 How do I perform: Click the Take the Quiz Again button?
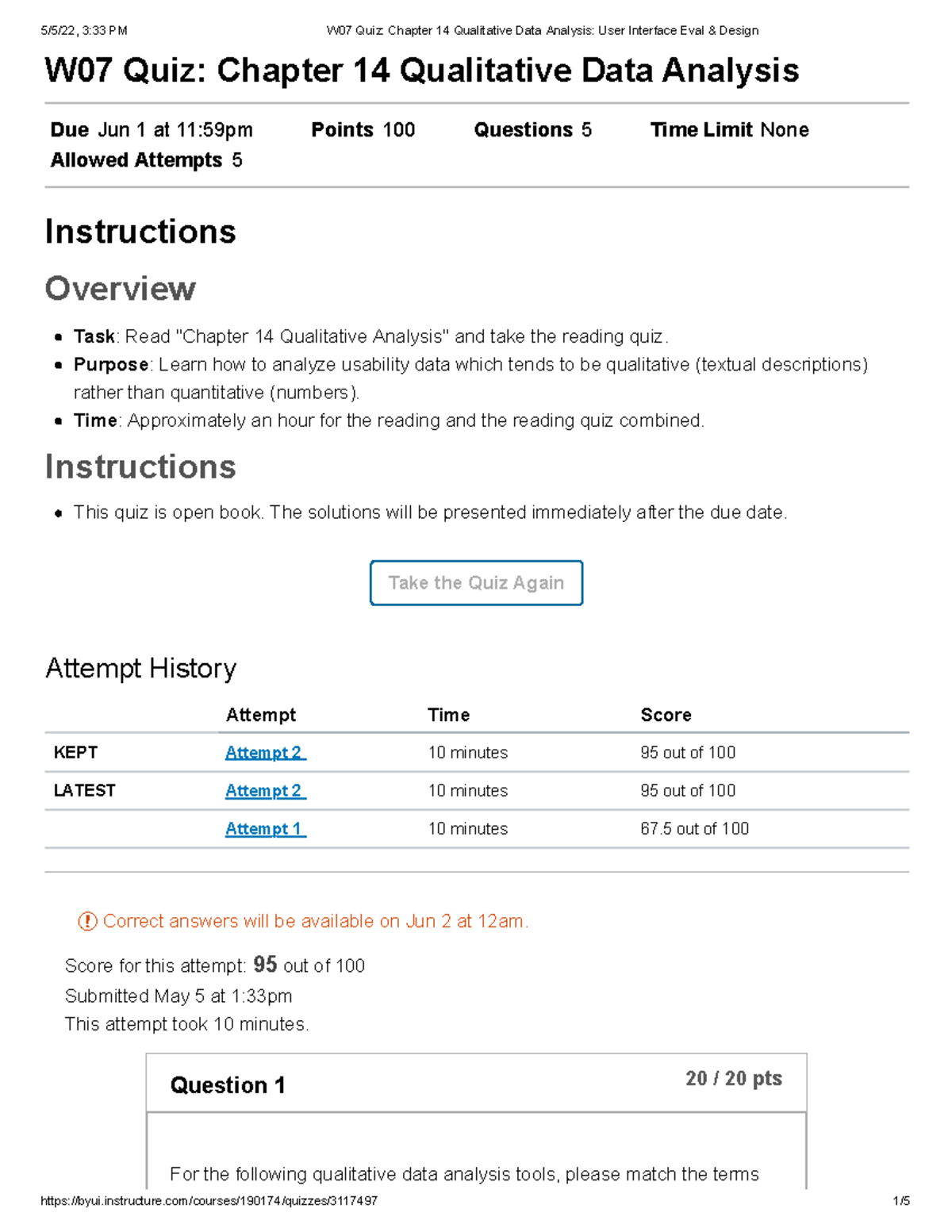coord(475,582)
